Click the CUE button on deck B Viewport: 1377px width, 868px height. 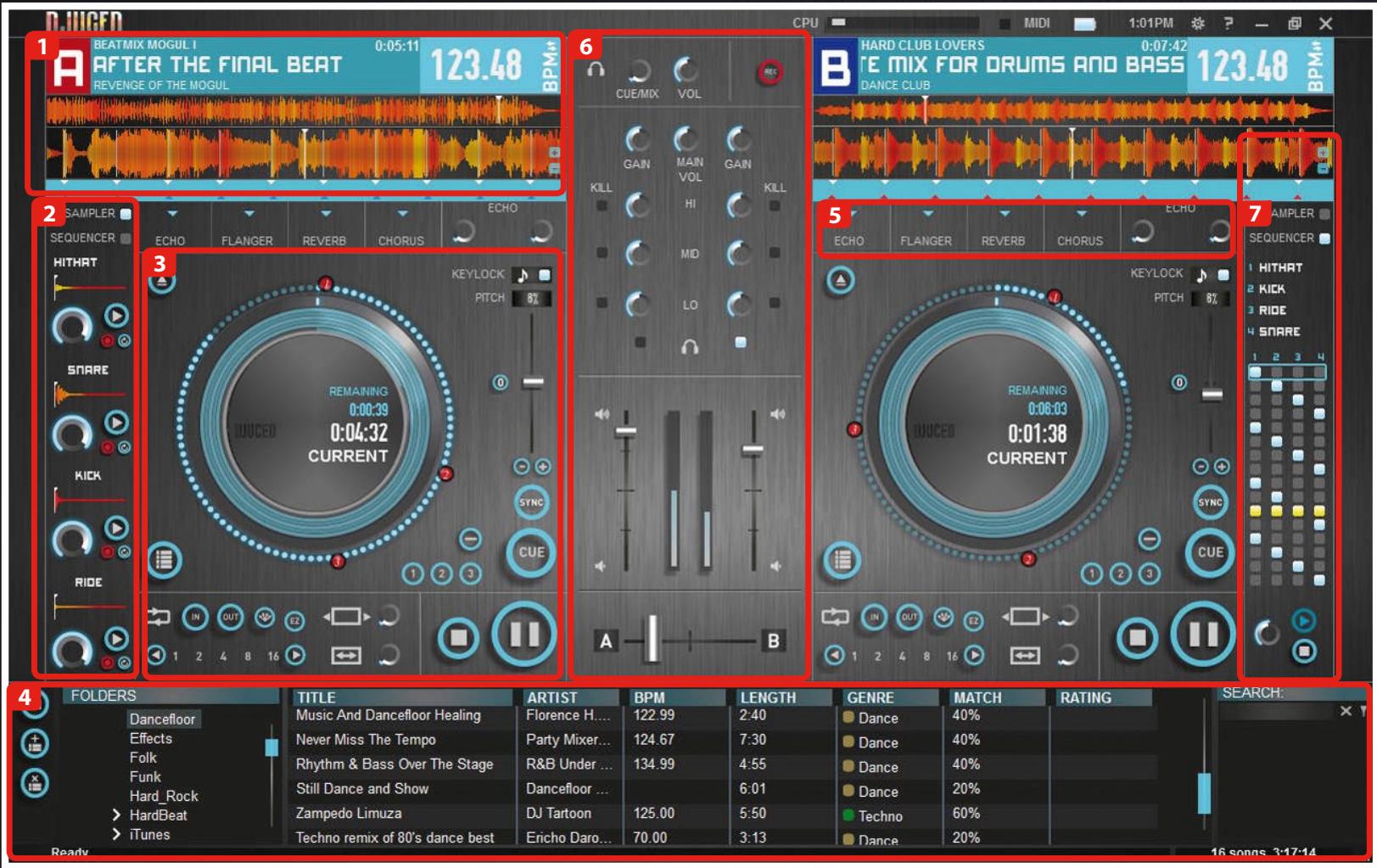pyautogui.click(x=1210, y=552)
